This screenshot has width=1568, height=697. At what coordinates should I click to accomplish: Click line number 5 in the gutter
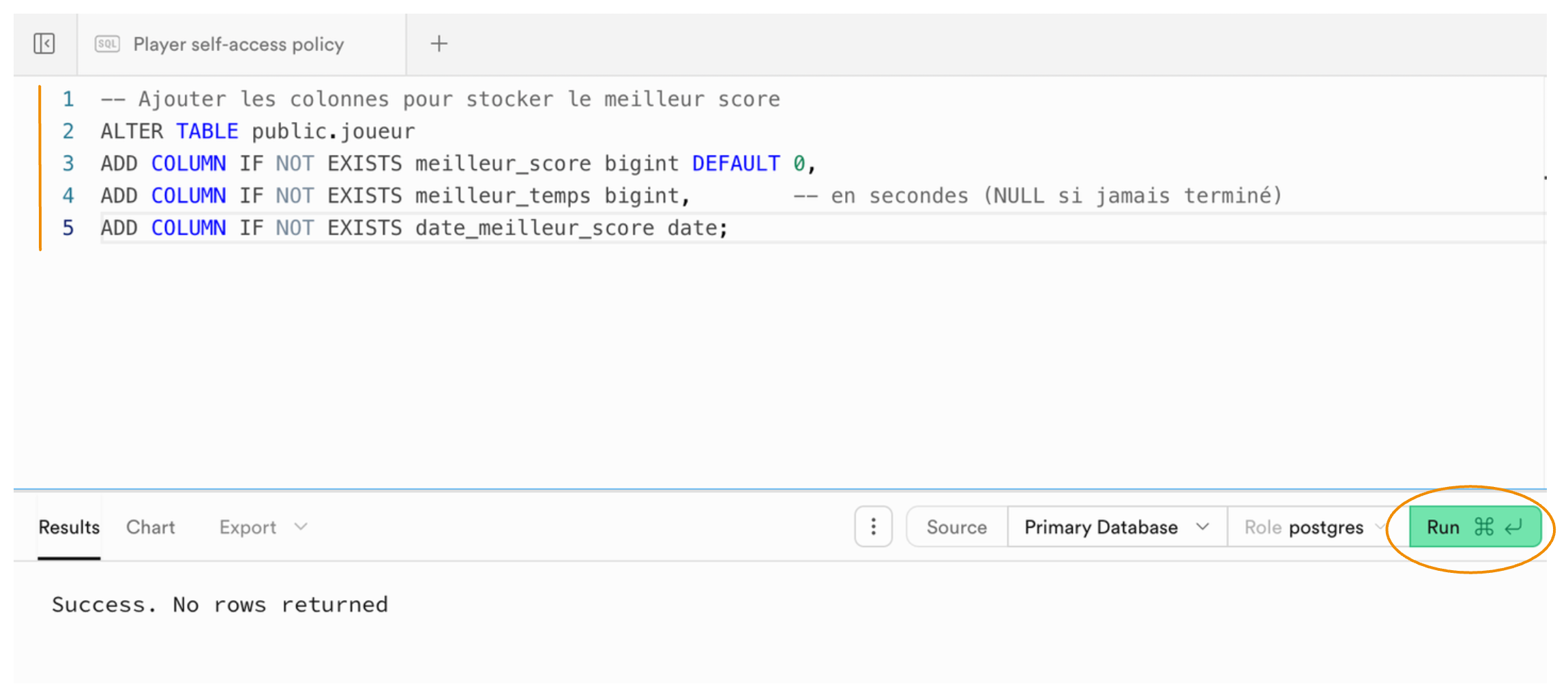point(68,228)
